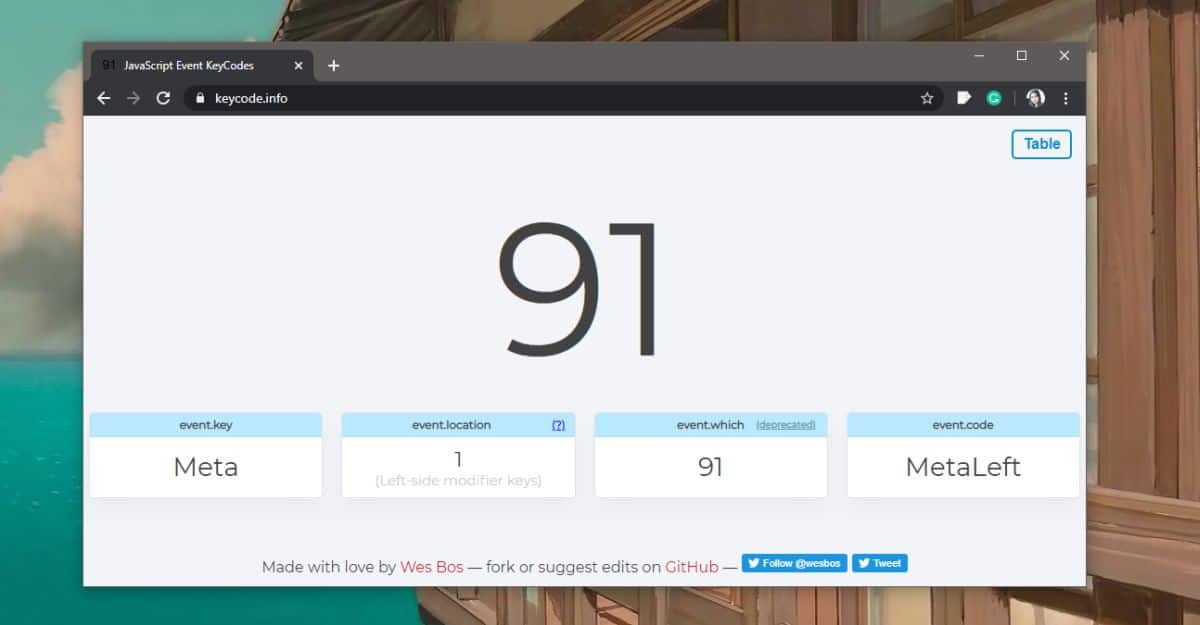The height and width of the screenshot is (625, 1200).
Task: Click the Tweet button
Action: [880, 563]
